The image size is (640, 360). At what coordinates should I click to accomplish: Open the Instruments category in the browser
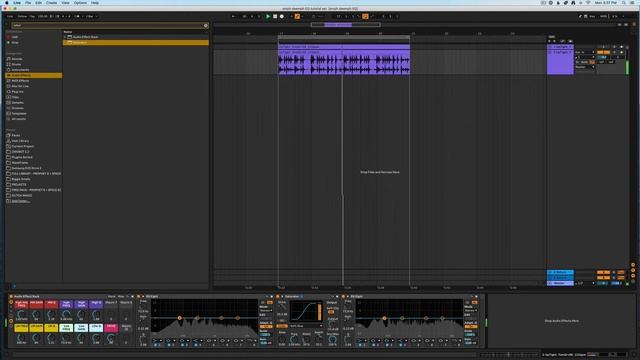20,70
